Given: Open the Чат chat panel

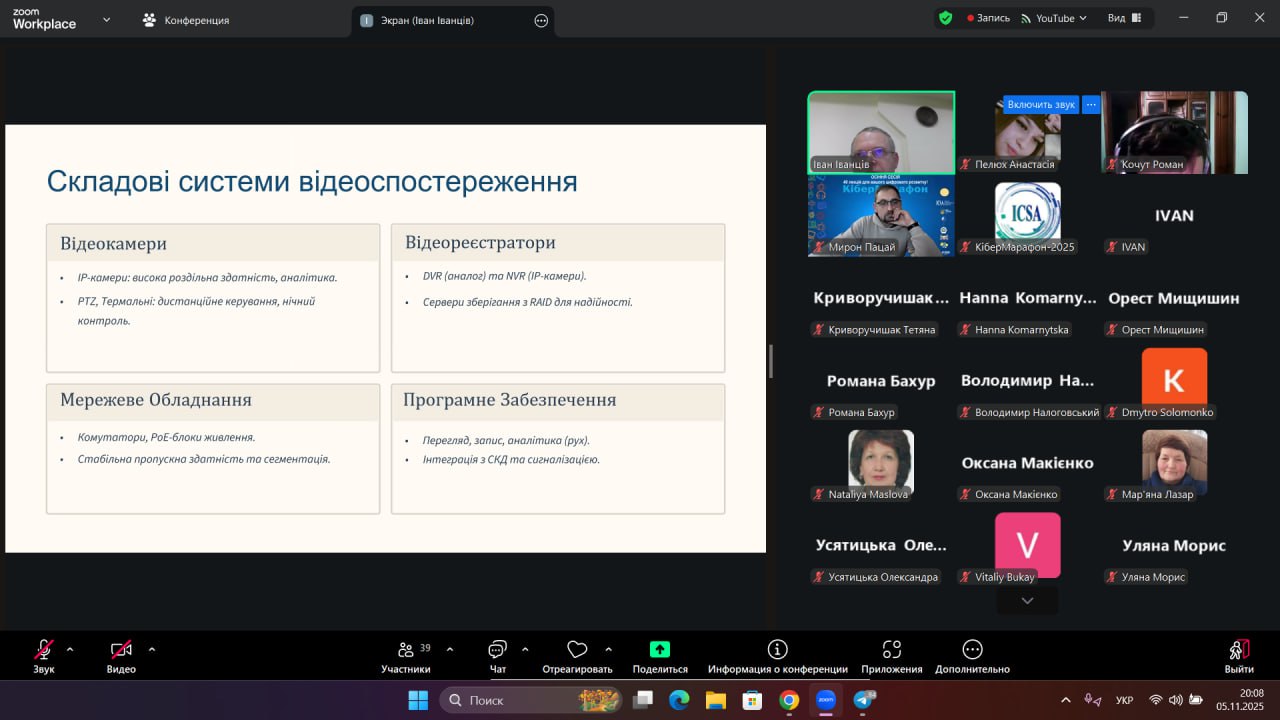Looking at the screenshot, I should pos(498,651).
